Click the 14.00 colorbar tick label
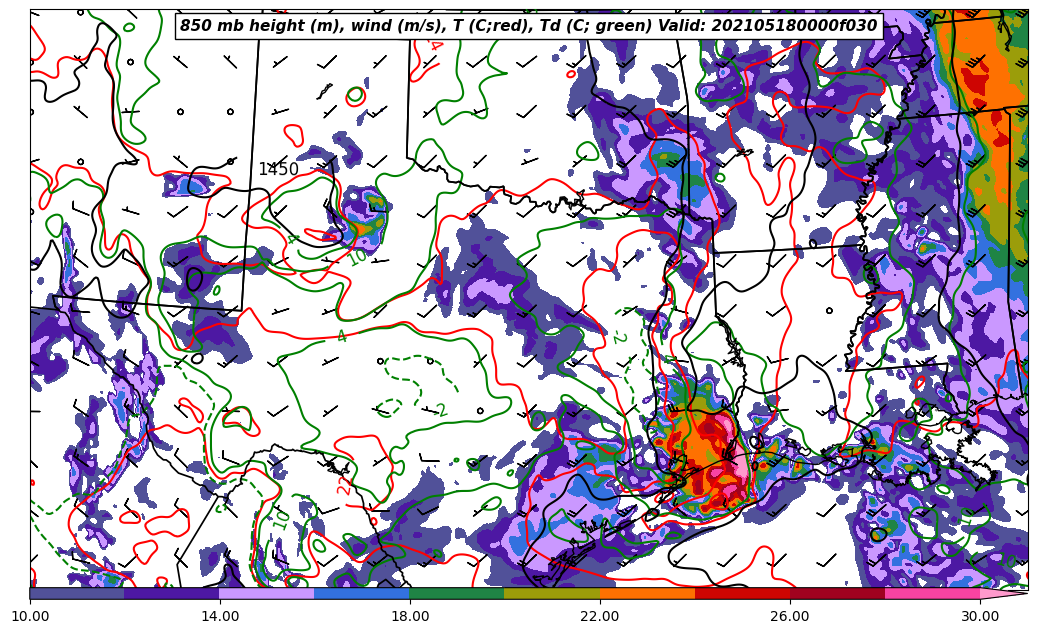This screenshot has width=1037, height=633. tap(220, 617)
